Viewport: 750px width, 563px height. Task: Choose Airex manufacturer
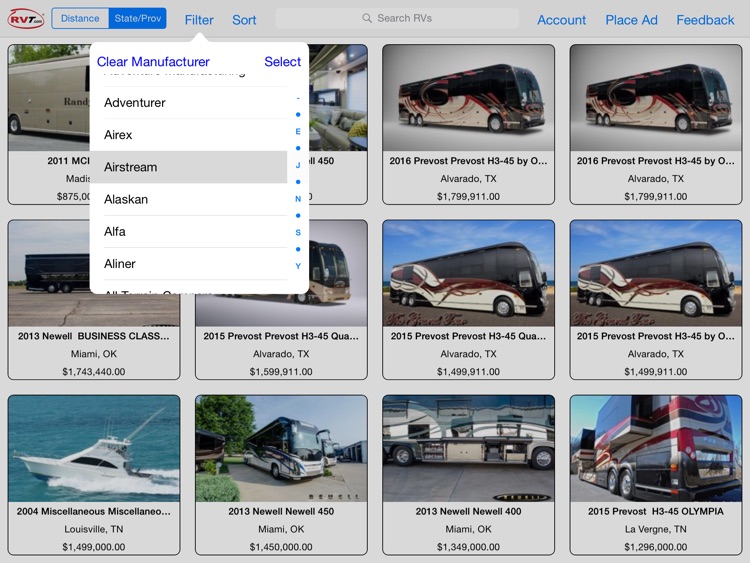(x=189, y=135)
